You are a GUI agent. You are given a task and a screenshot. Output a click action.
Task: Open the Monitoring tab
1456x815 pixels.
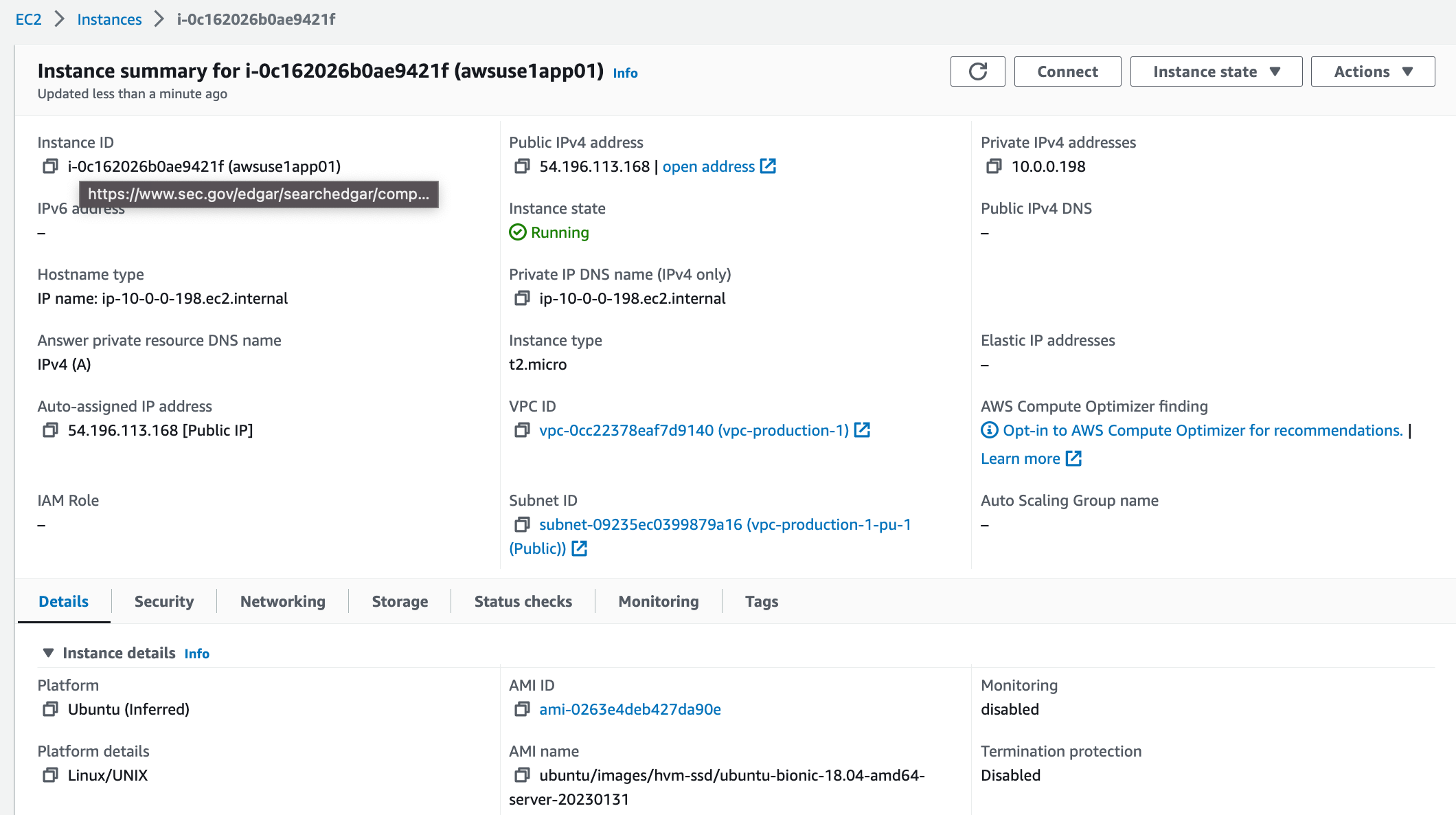(659, 601)
